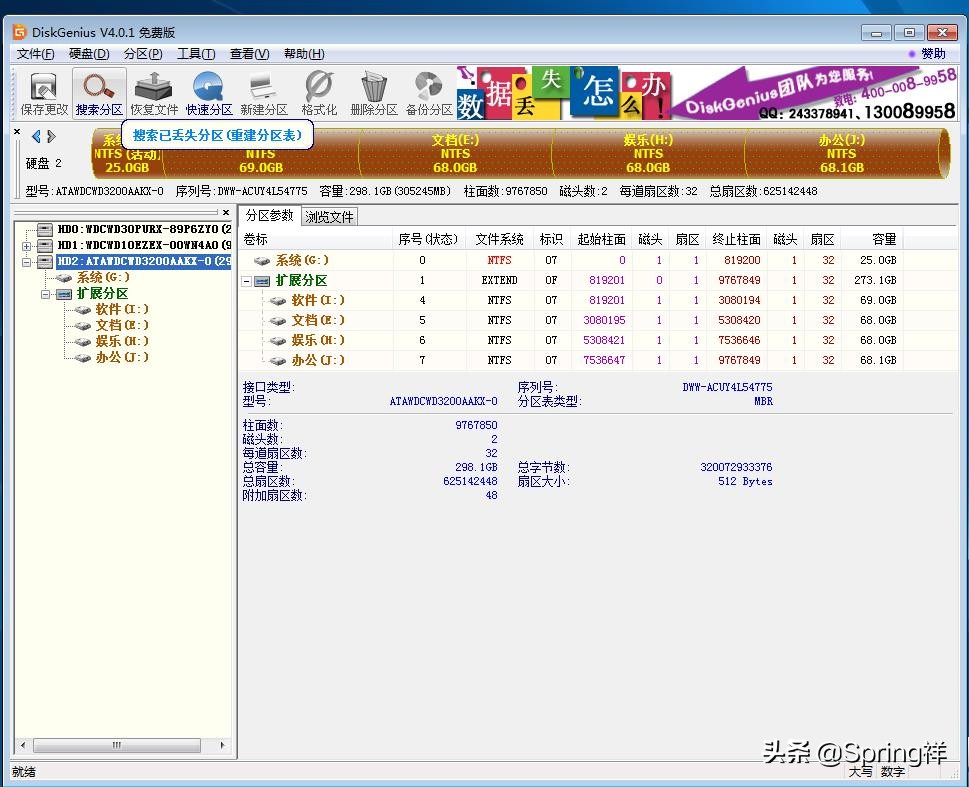Click the EXTEND file system cell

point(499,281)
